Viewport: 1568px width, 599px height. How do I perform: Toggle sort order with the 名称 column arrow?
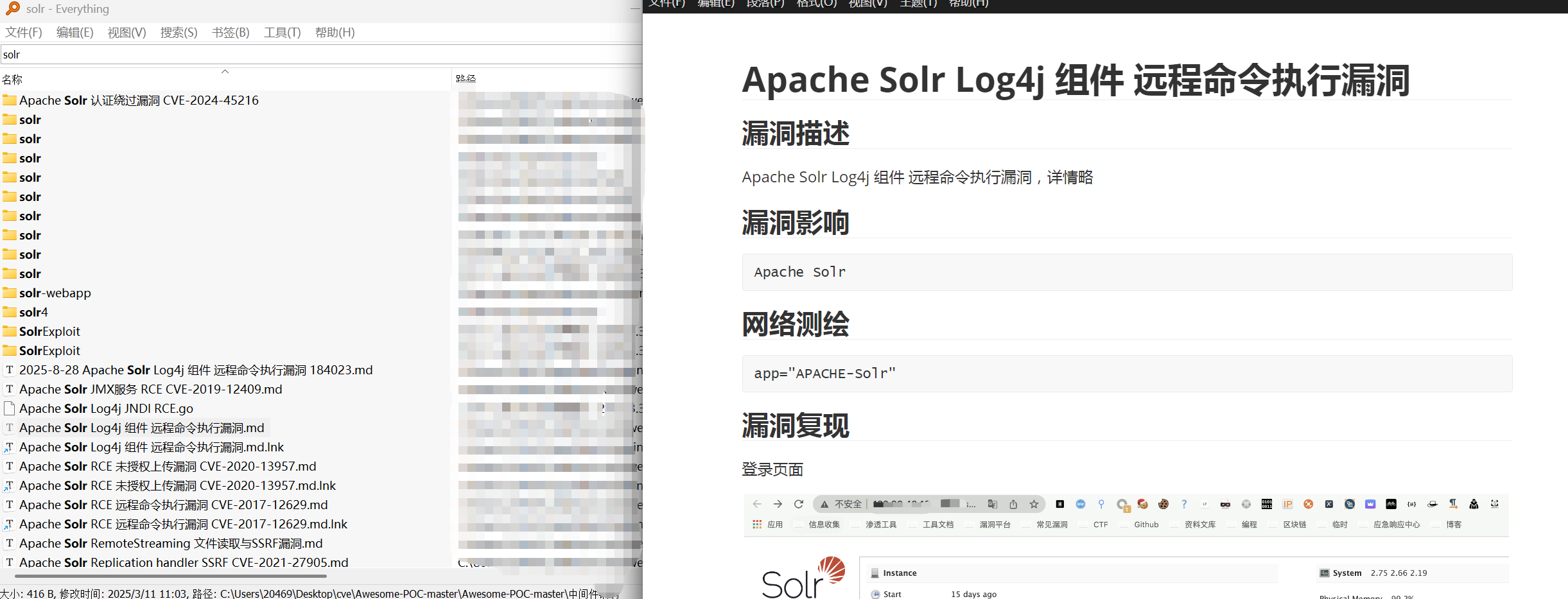click(225, 72)
